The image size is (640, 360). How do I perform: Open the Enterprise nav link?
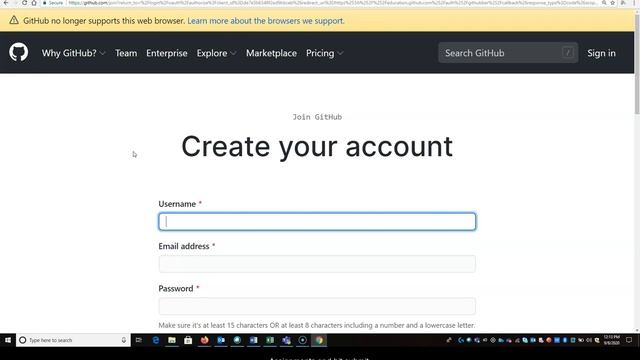click(167, 53)
